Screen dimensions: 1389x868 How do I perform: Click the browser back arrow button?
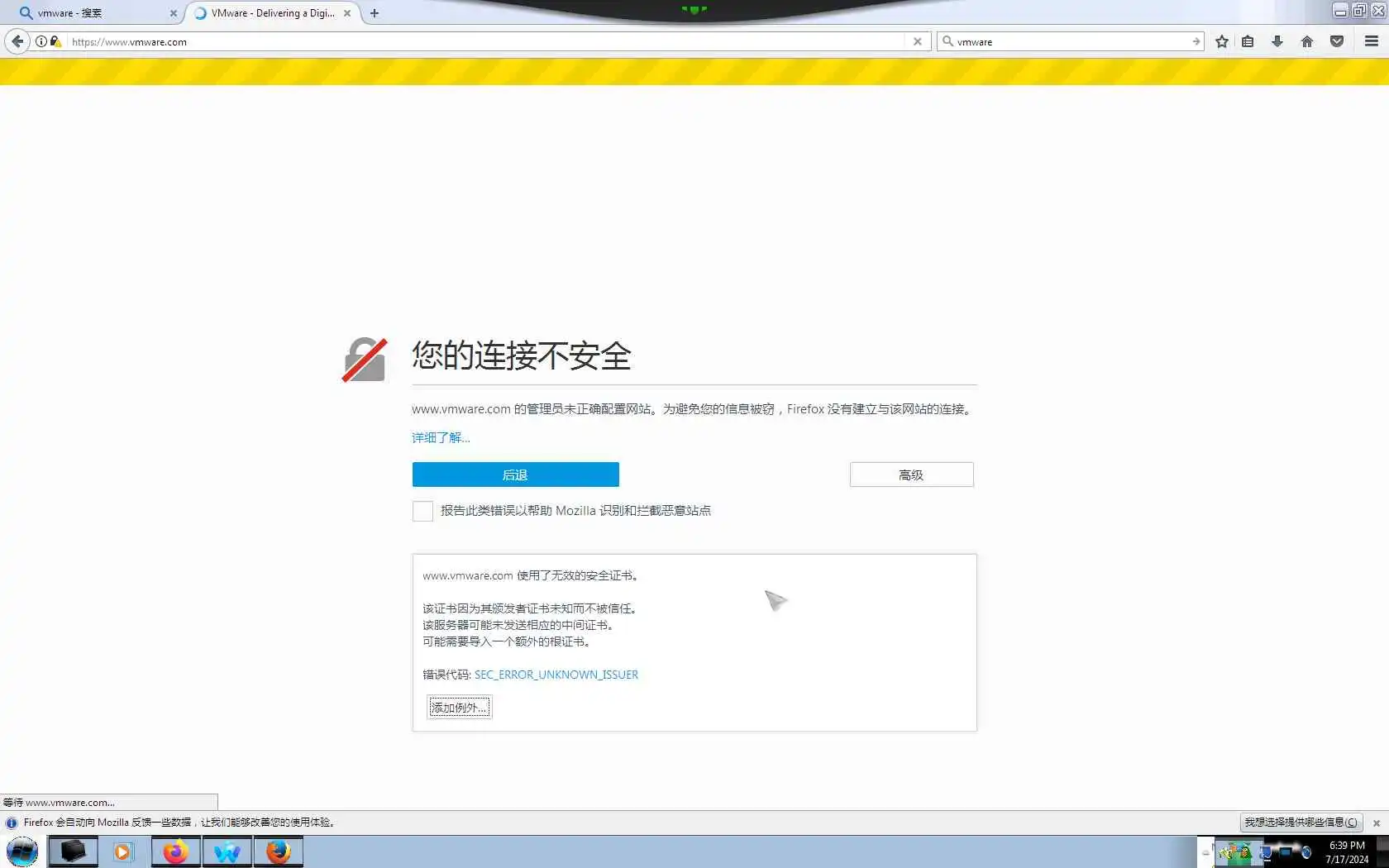[17, 41]
